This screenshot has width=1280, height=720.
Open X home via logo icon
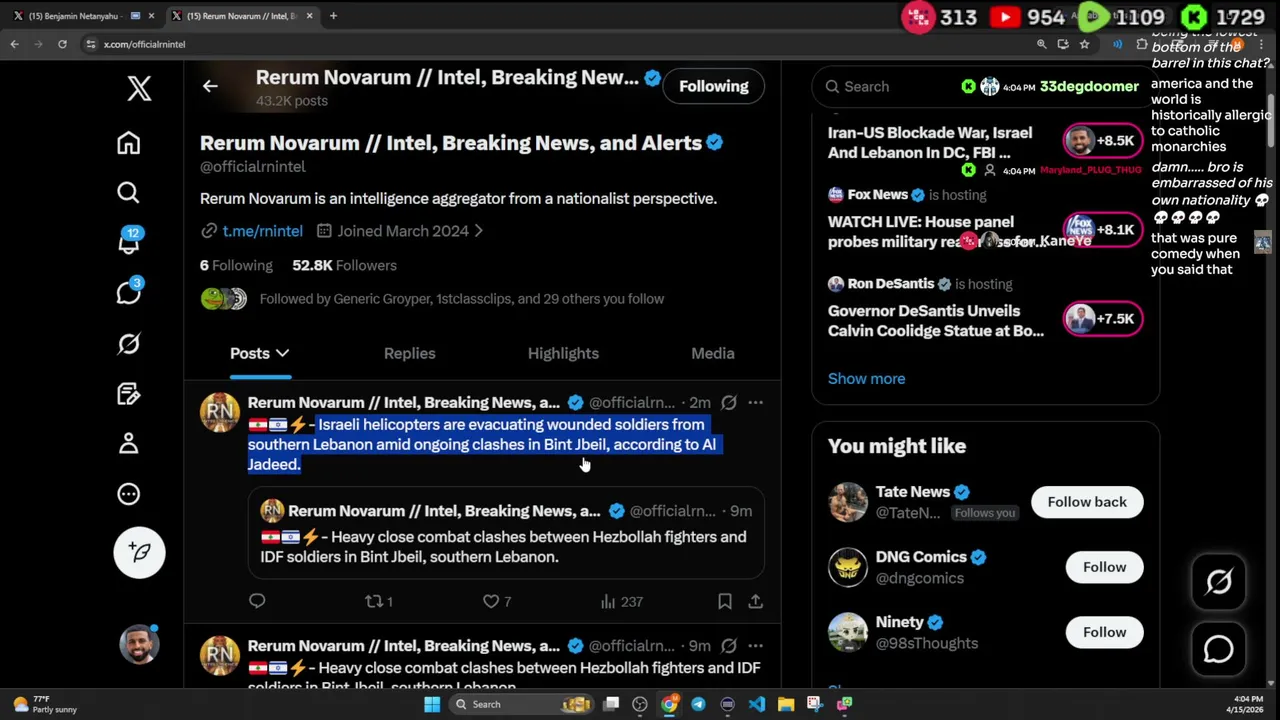pyautogui.click(x=139, y=88)
